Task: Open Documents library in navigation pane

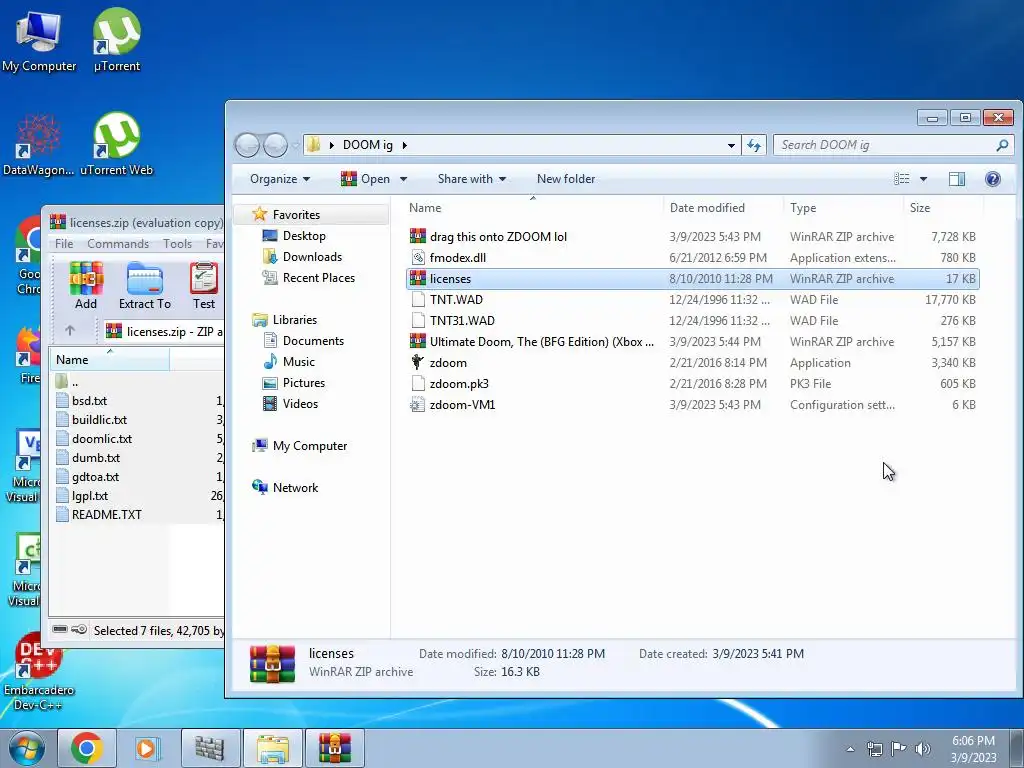Action: (313, 341)
